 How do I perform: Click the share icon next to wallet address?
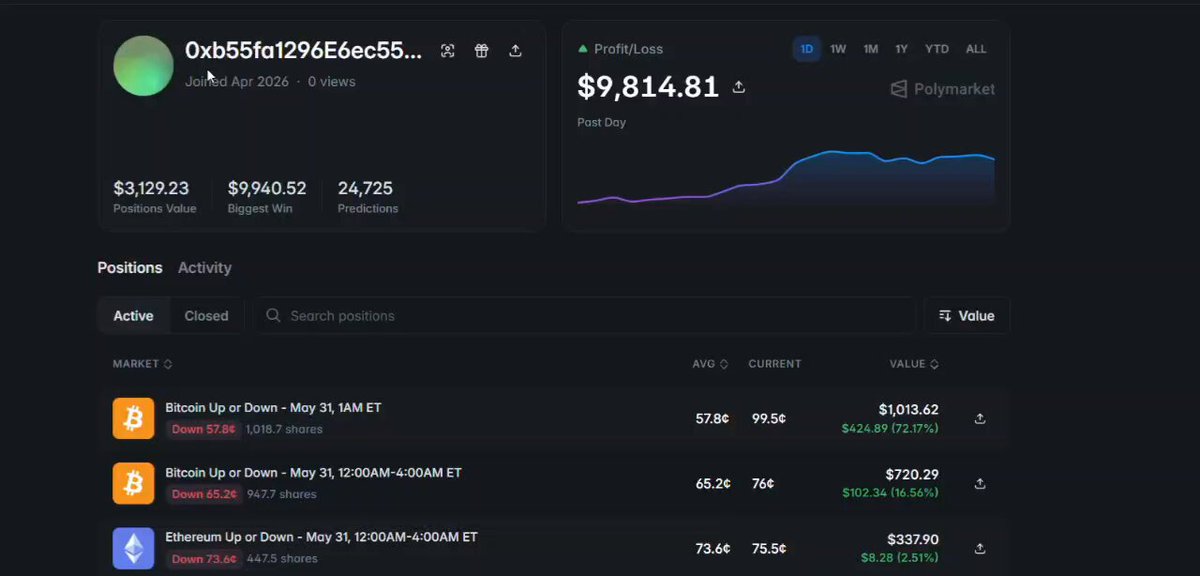515,51
